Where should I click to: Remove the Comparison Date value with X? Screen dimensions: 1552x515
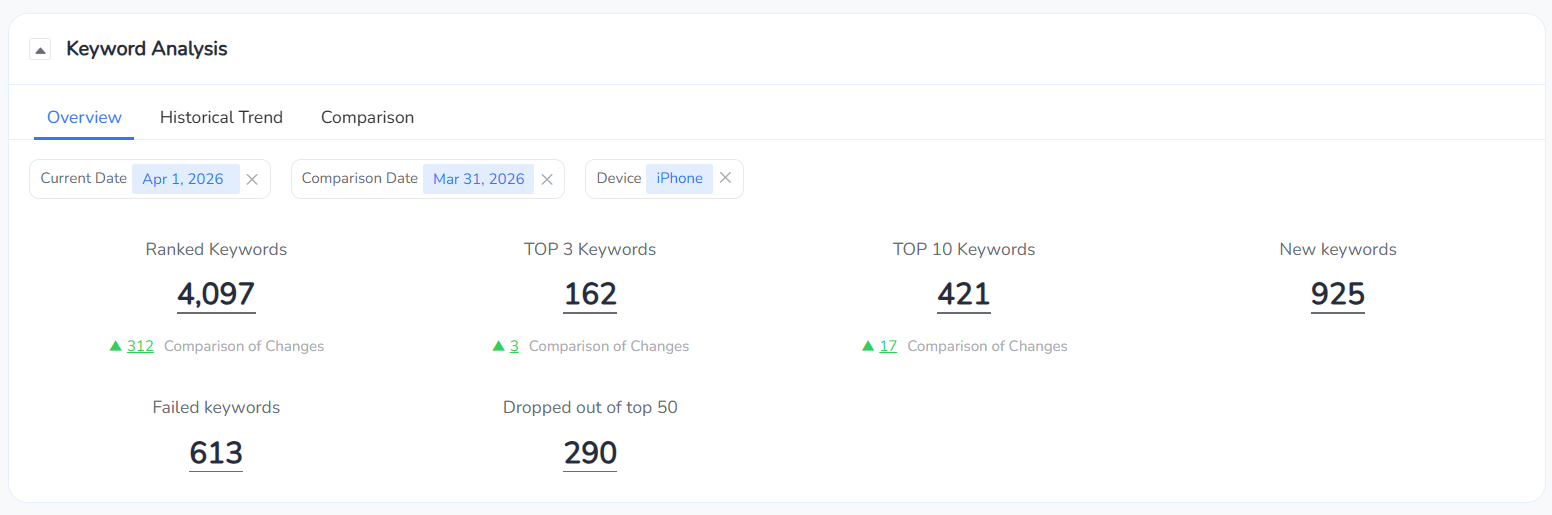point(547,179)
